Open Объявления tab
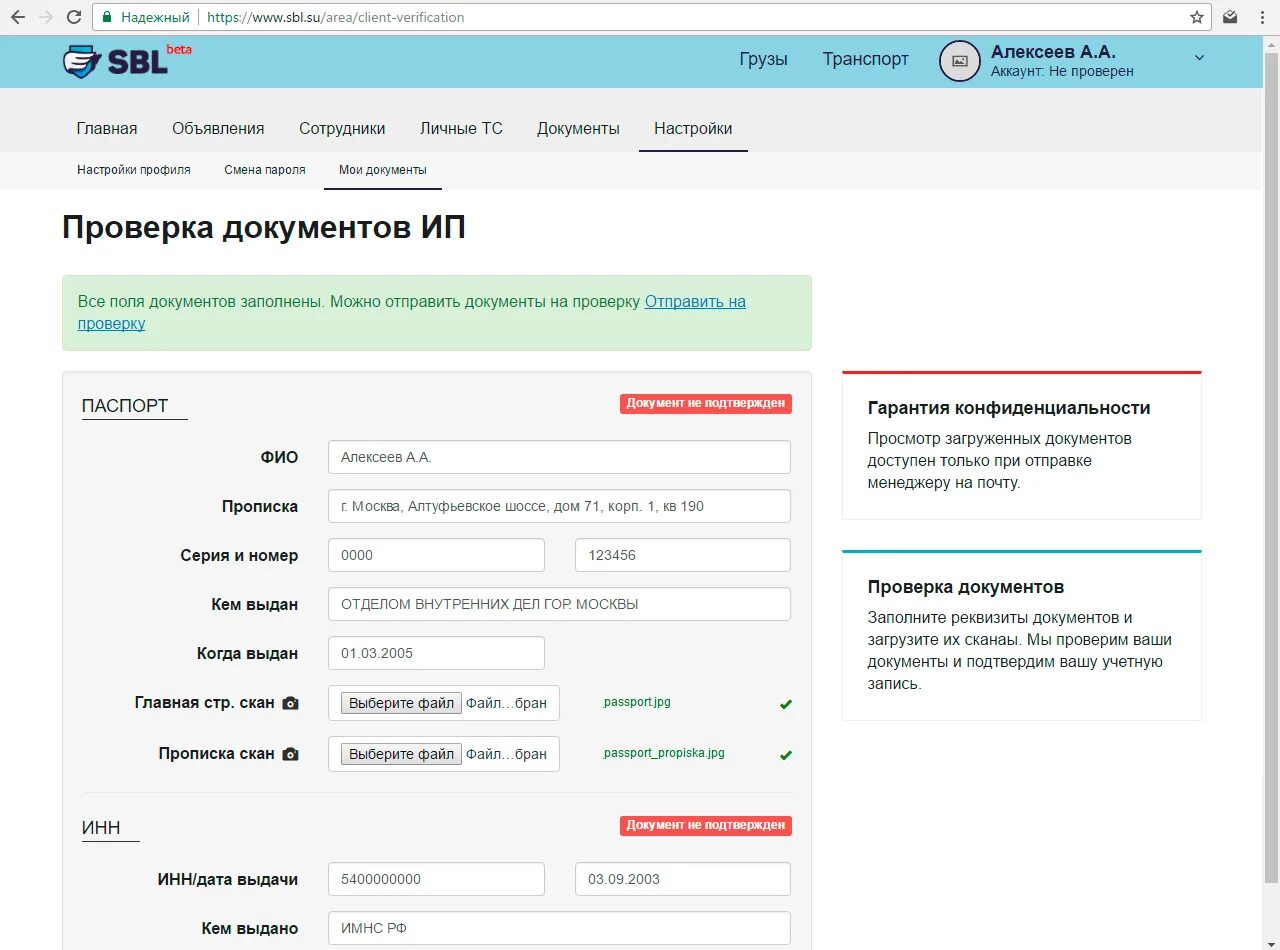 pos(218,128)
